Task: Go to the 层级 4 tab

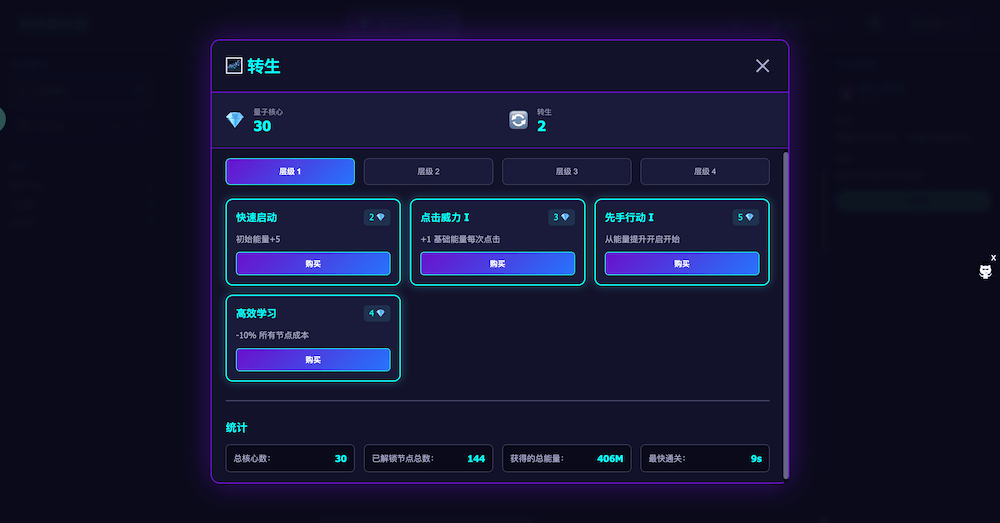Action: [705, 172]
